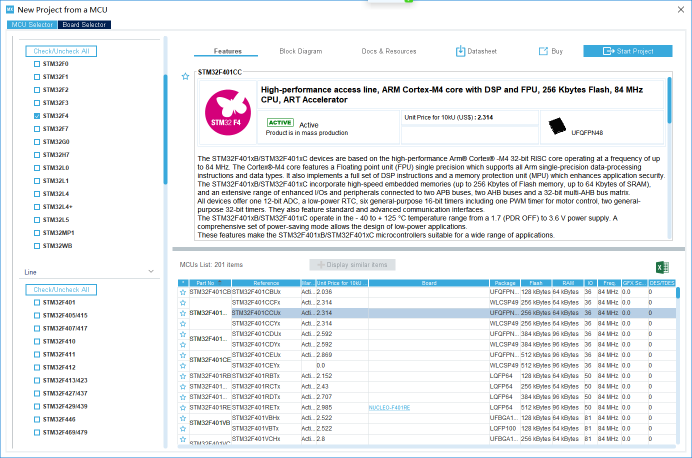
Task: Star the STM32F401CDUx row
Action: 183,334
